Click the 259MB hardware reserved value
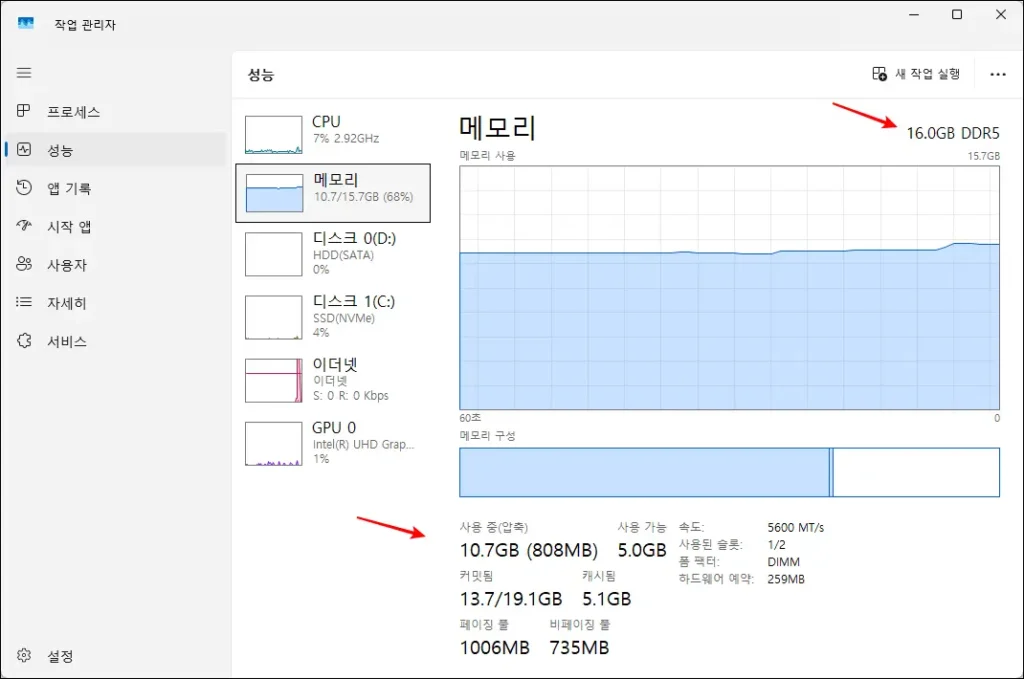The width and height of the screenshot is (1024, 679). coord(786,579)
